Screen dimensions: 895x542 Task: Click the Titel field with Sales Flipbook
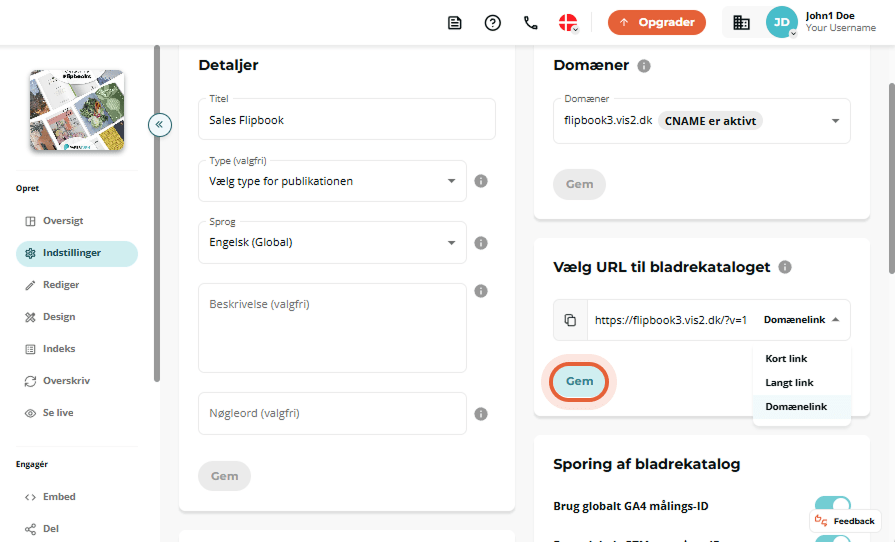(346, 119)
